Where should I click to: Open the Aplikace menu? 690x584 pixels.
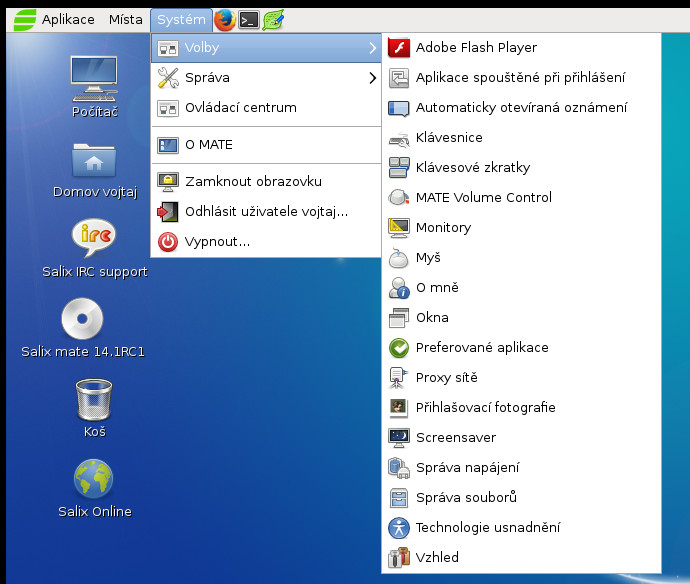click(x=68, y=20)
